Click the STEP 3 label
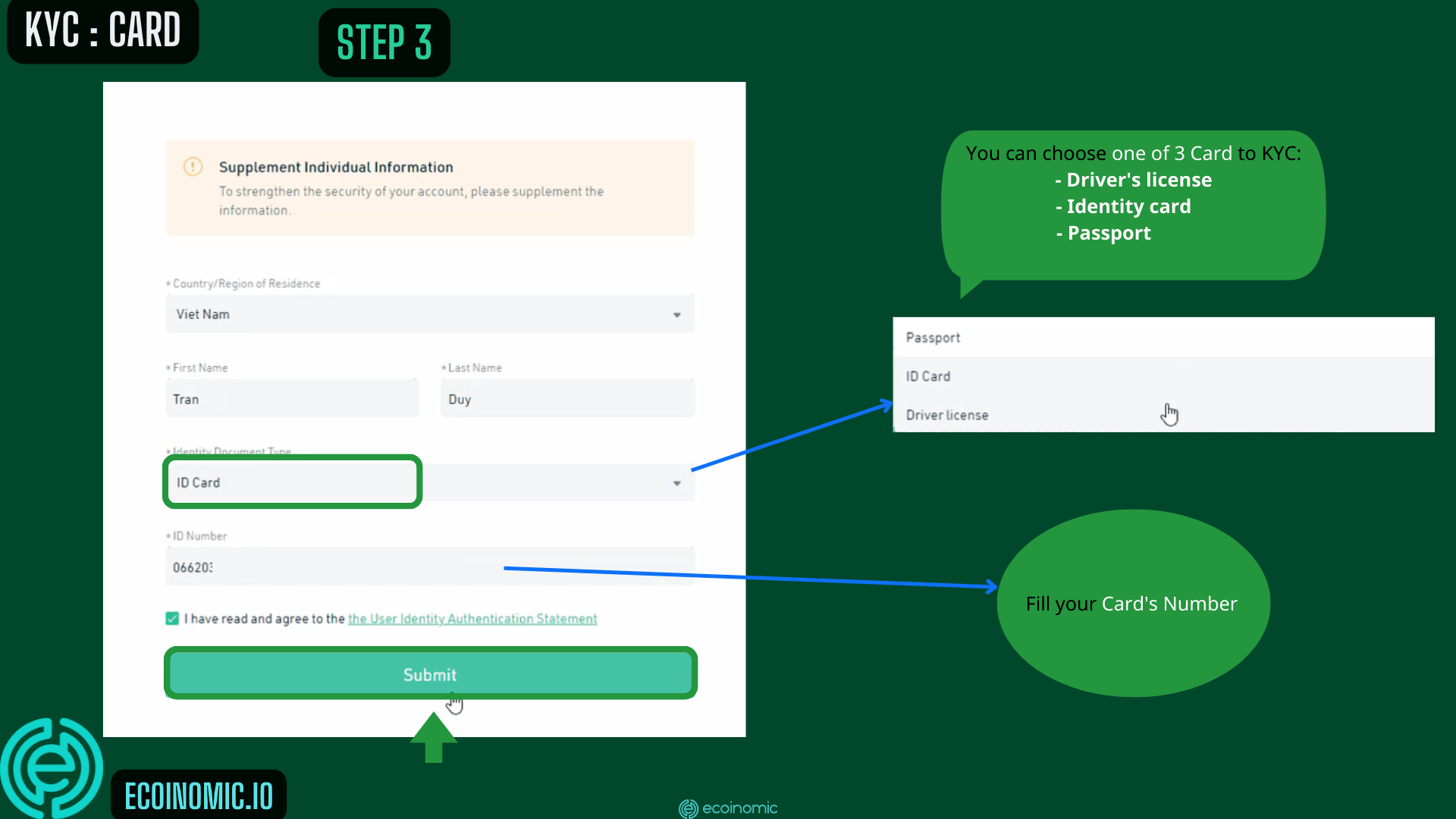 pos(384,42)
